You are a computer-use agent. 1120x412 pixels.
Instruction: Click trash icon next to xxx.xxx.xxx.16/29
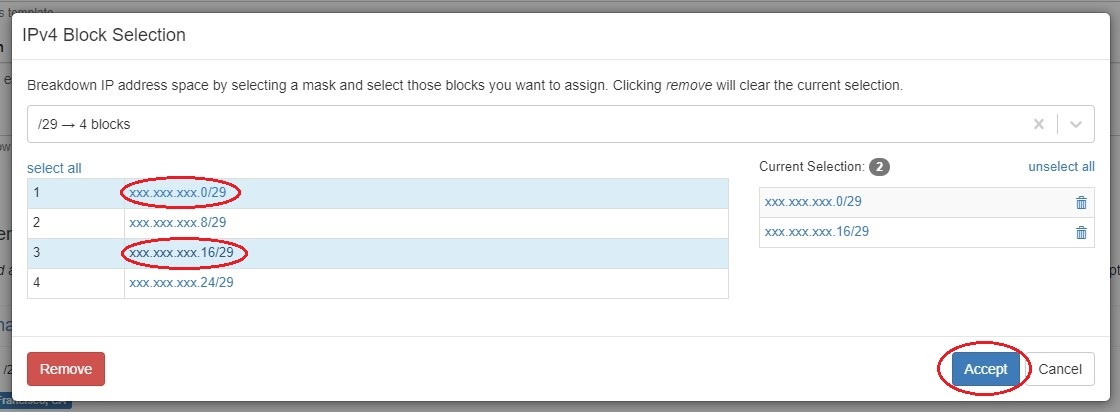pos(1081,233)
